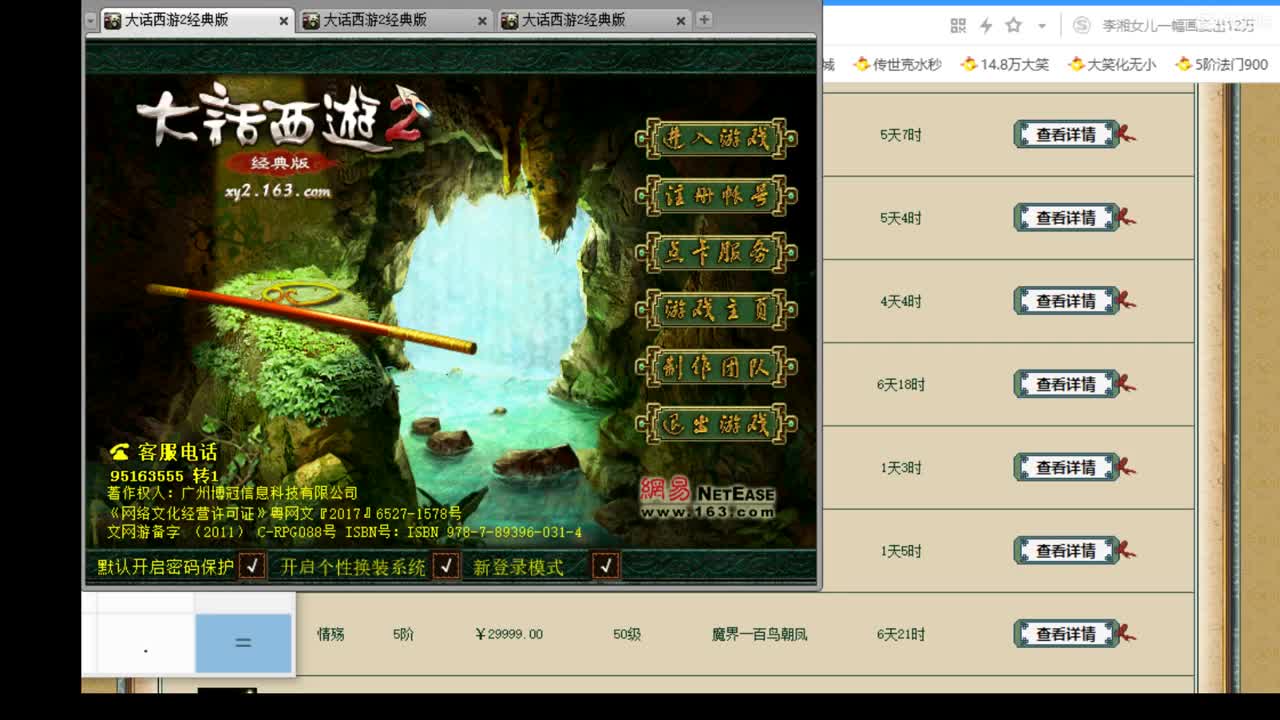
Task: Click the 魔界一百鸟朝凤 server cell
Action: pyautogui.click(x=759, y=634)
